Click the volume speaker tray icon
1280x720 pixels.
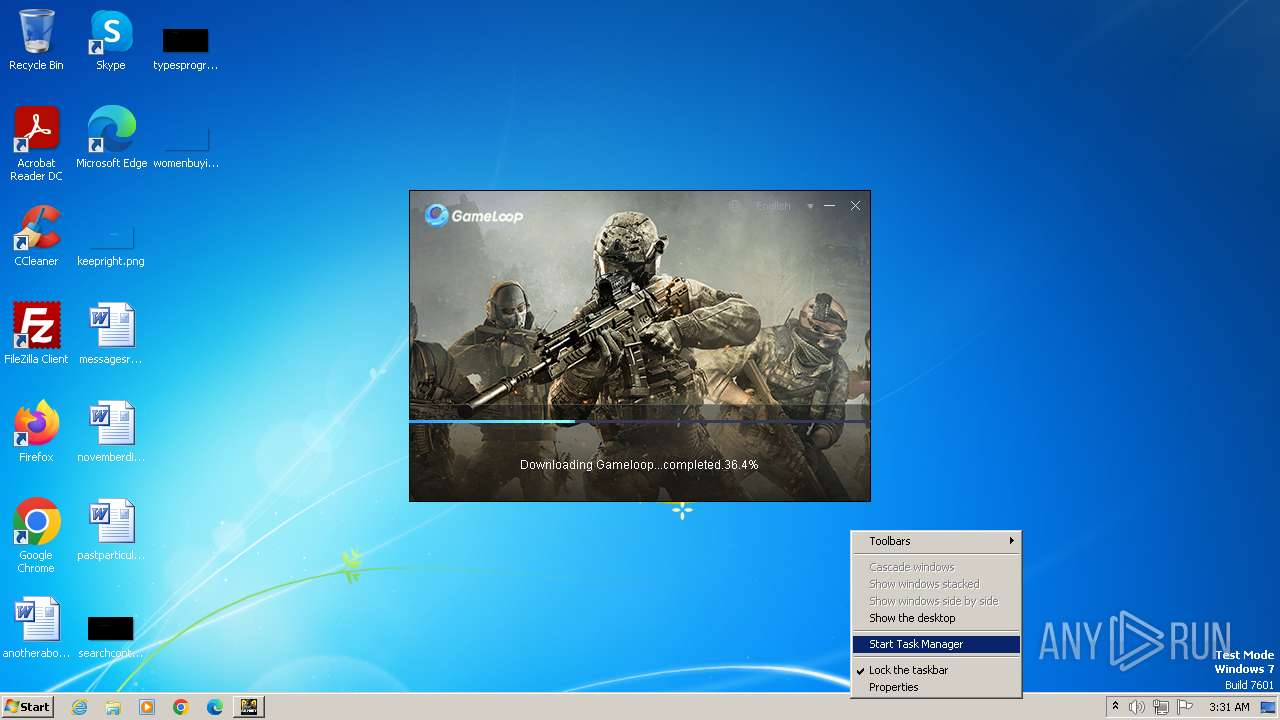pyautogui.click(x=1137, y=707)
